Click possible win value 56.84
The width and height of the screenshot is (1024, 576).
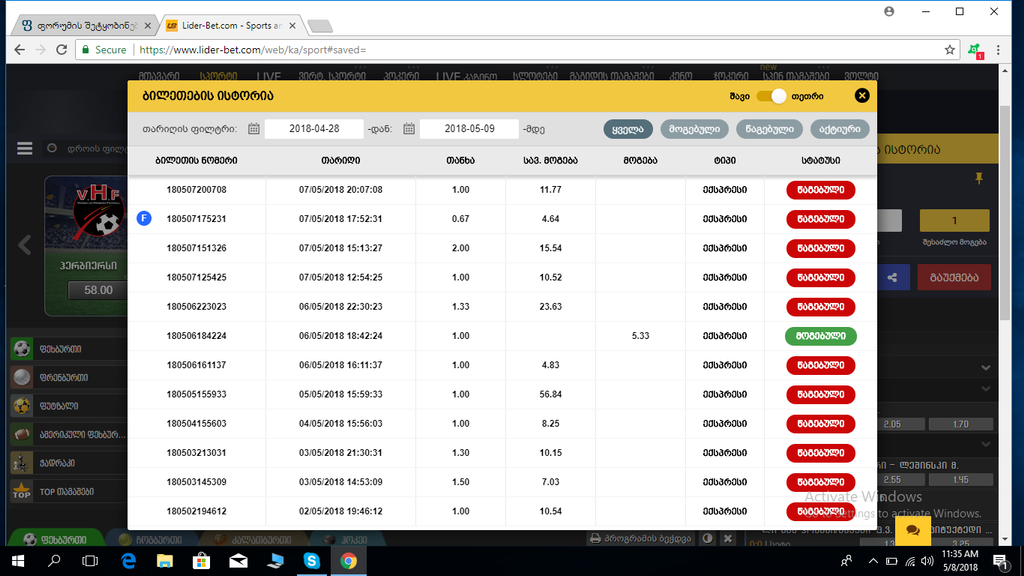(x=551, y=394)
